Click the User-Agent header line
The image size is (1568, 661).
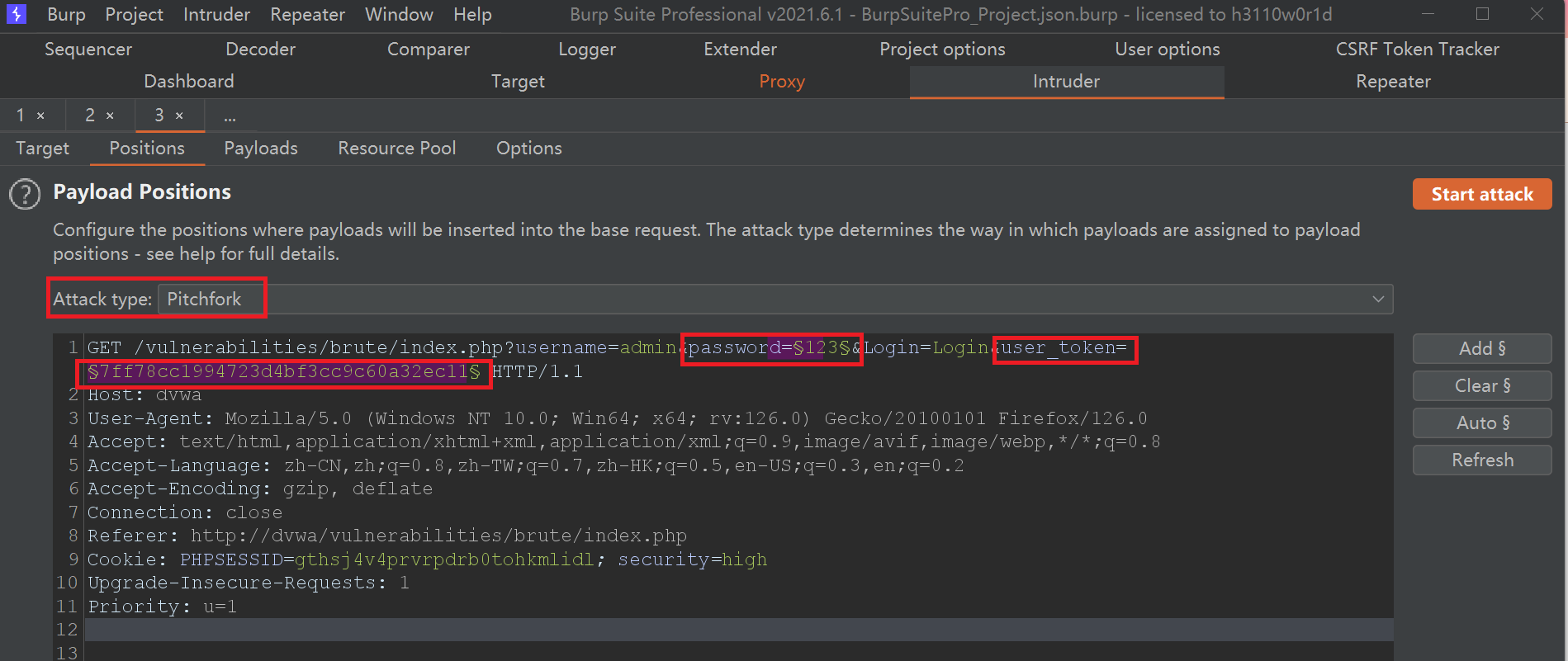coord(618,419)
